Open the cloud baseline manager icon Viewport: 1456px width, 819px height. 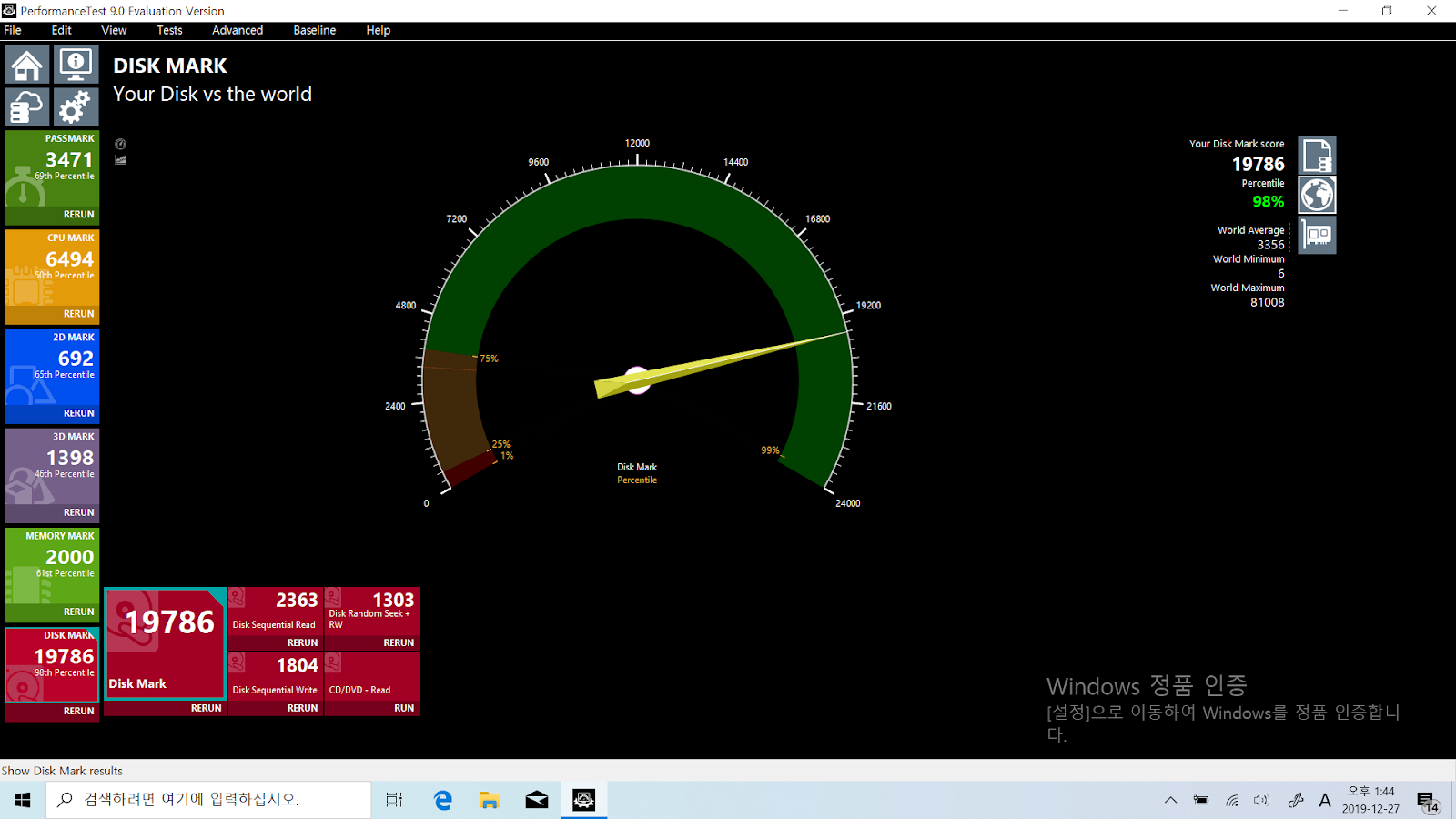pyautogui.click(x=27, y=106)
